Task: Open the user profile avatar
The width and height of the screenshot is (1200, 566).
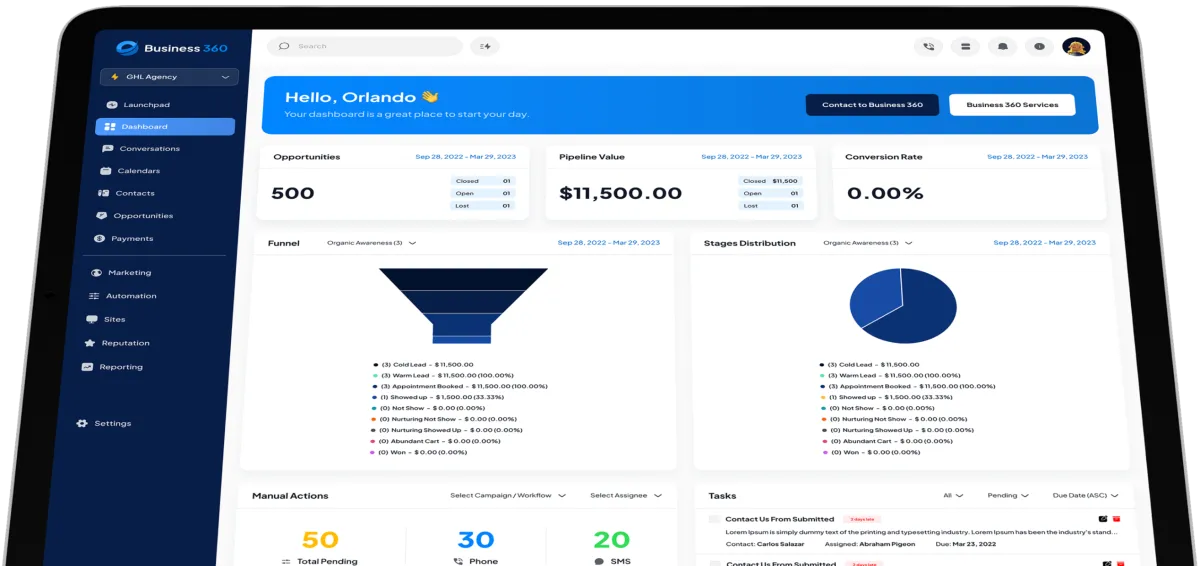Action: pyautogui.click(x=1076, y=46)
